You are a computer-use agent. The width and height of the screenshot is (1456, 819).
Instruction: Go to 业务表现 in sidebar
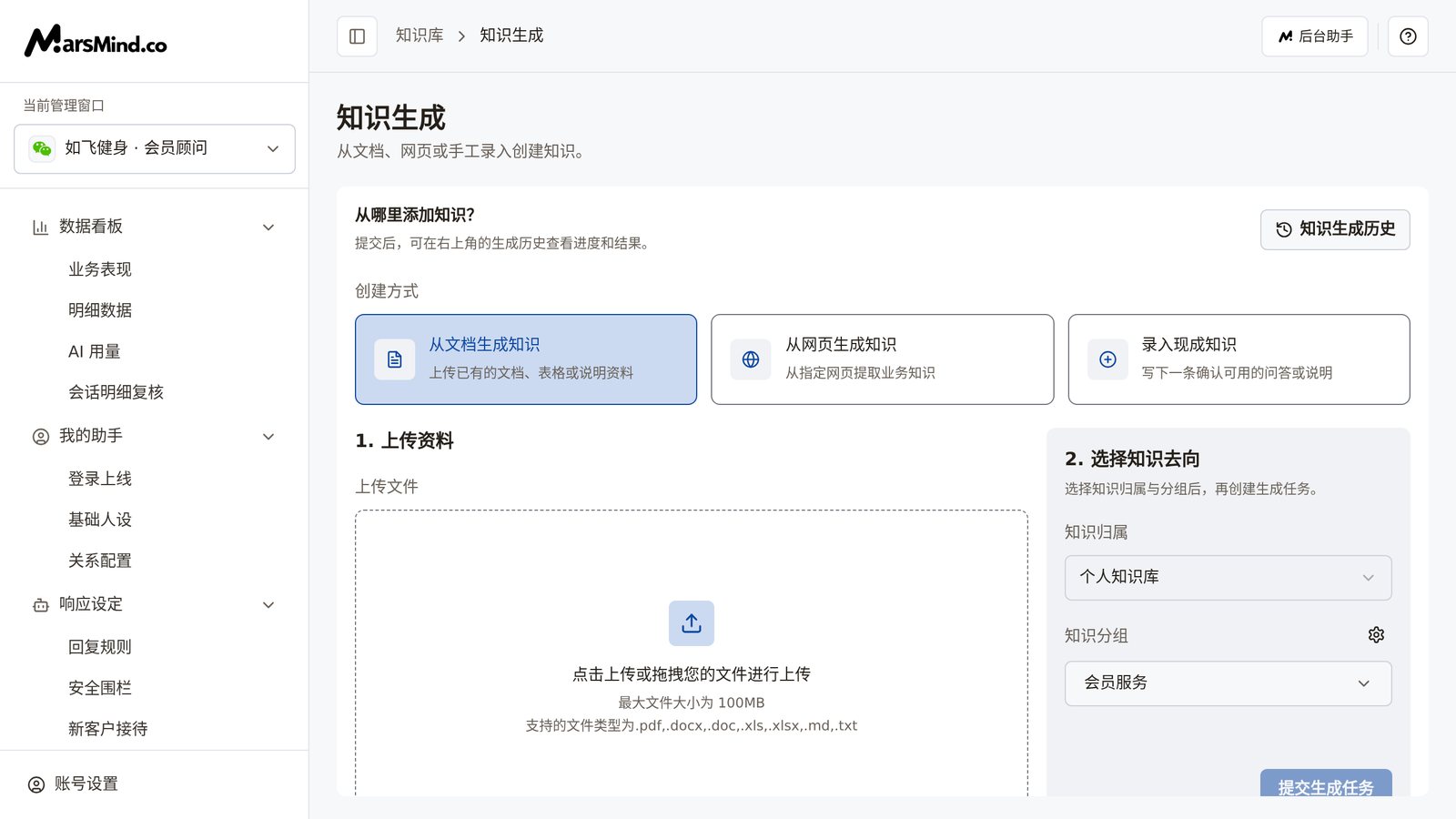coord(100,269)
